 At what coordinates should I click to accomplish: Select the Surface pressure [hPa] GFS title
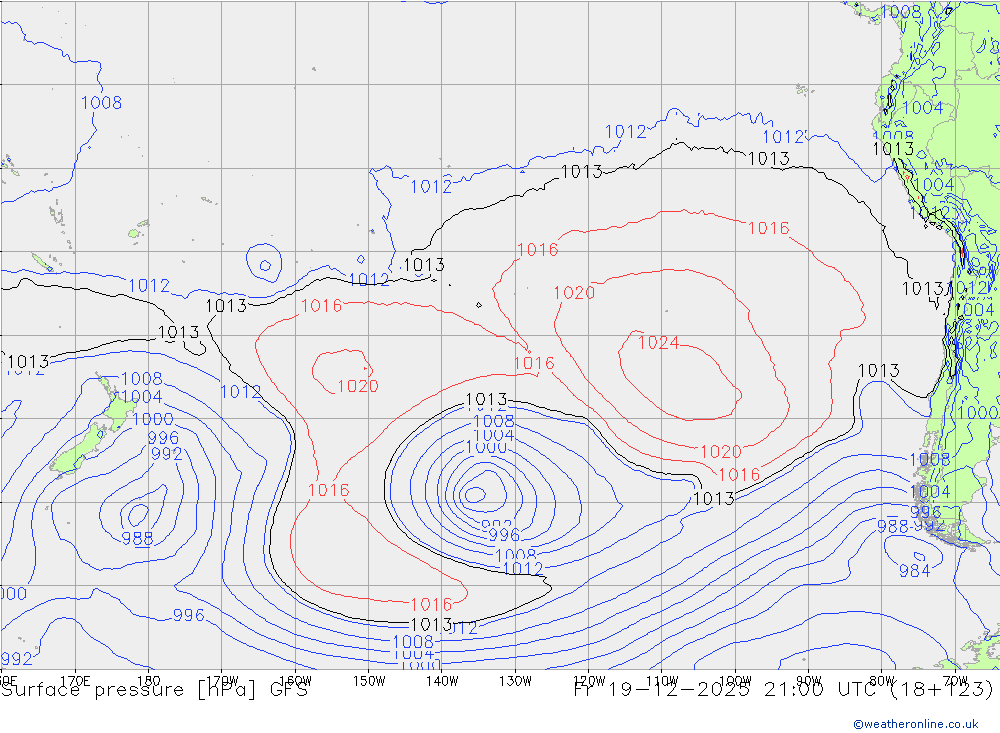click(x=154, y=689)
